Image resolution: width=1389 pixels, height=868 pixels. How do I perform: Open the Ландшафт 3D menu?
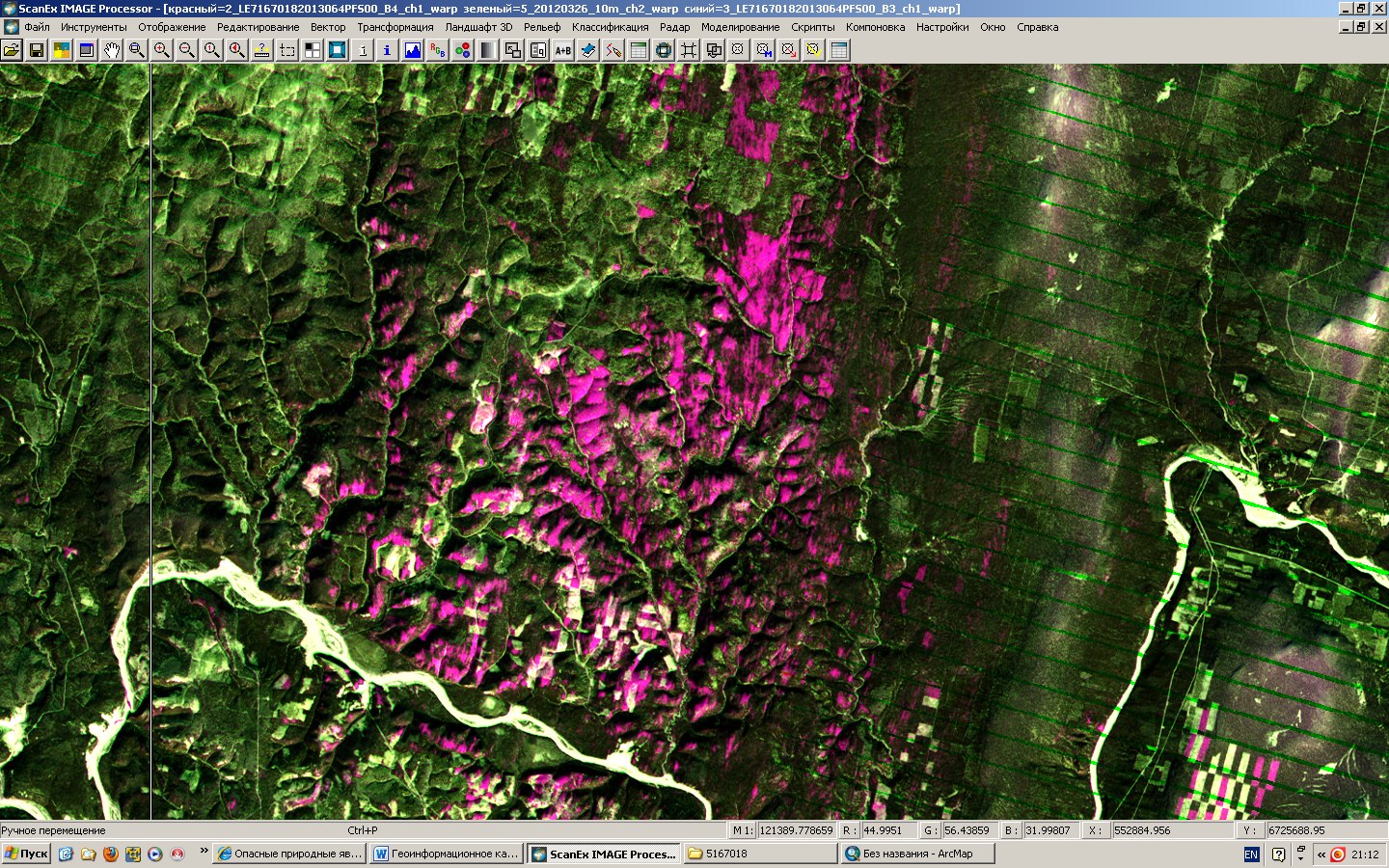tap(478, 27)
